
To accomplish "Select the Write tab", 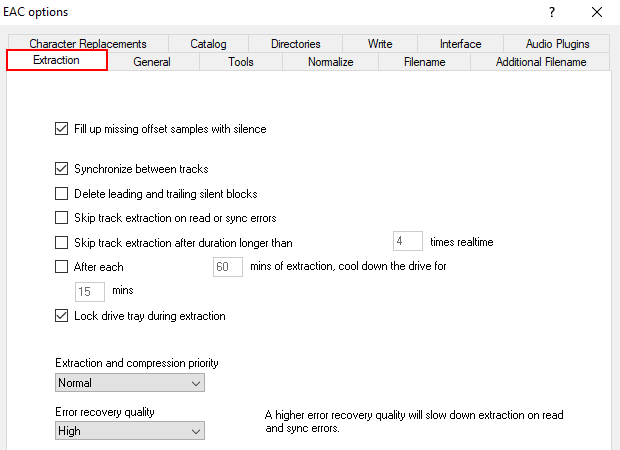I will 380,43.
